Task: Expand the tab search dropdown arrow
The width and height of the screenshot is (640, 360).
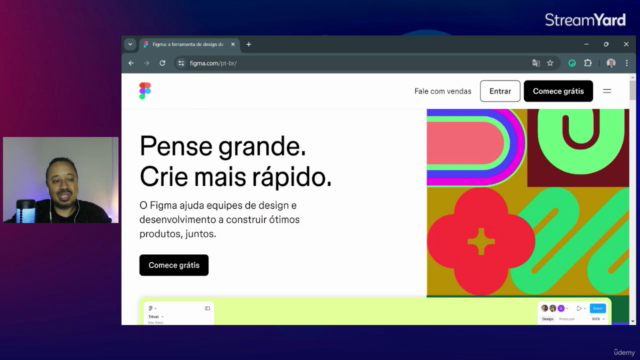Action: [130, 44]
